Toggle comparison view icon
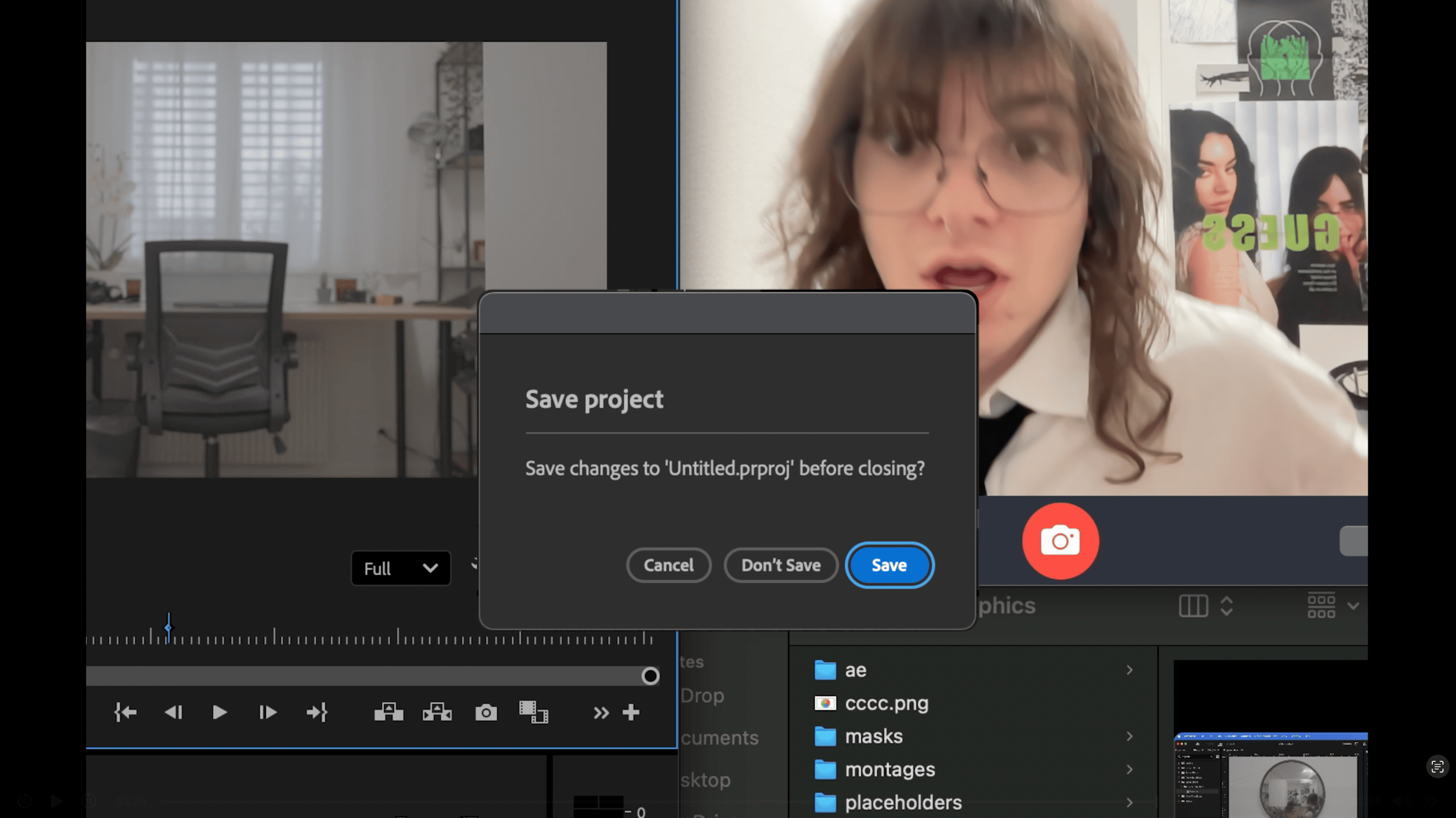This screenshot has height=818, width=1456. tap(533, 712)
